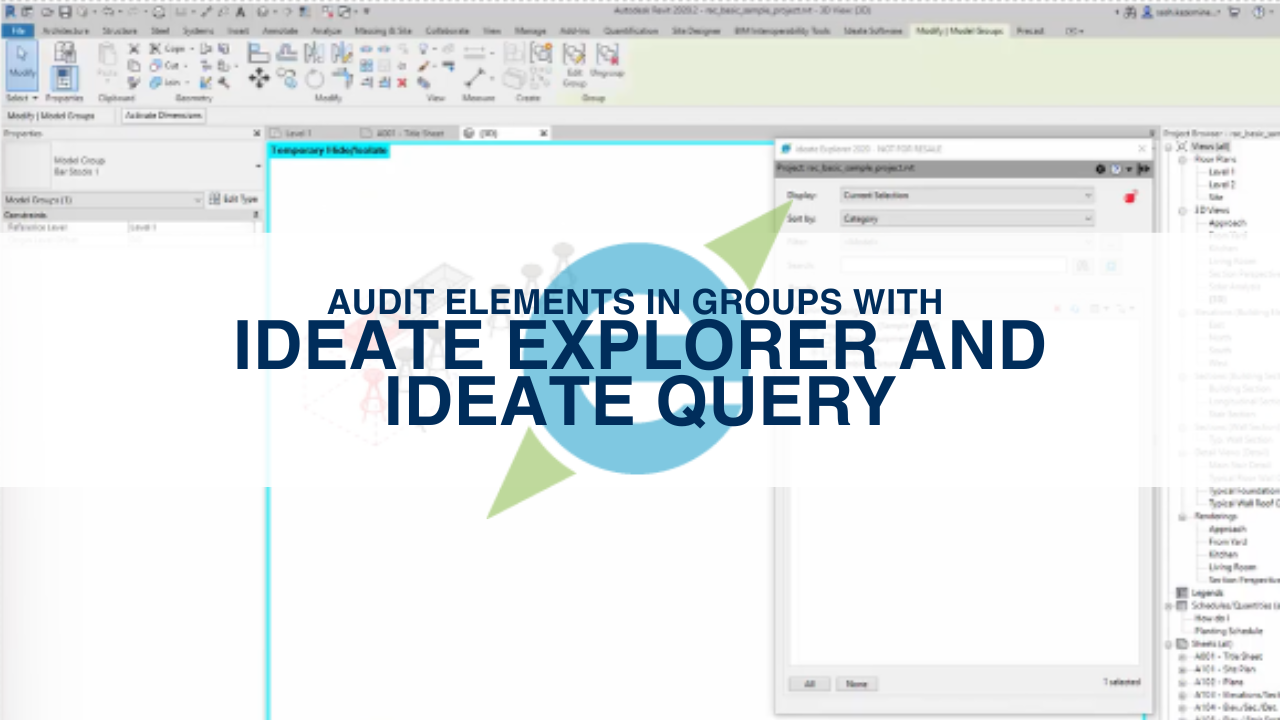Toggle the Properties palette button
Viewport: 1280px width, 720px height.
tap(64, 77)
